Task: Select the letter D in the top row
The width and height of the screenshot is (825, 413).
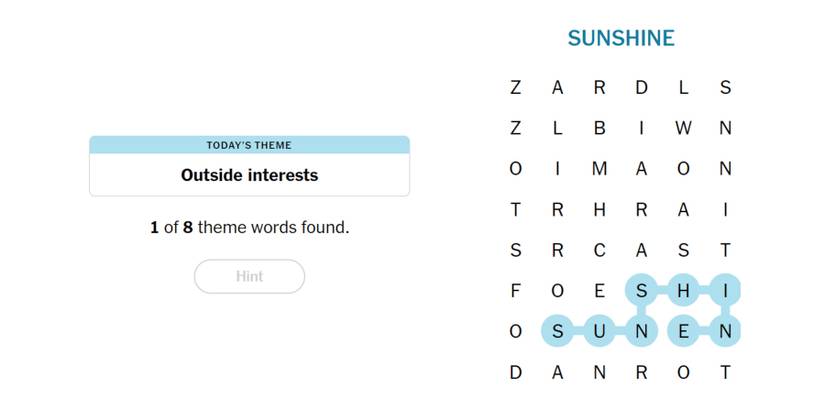Action: (641, 88)
